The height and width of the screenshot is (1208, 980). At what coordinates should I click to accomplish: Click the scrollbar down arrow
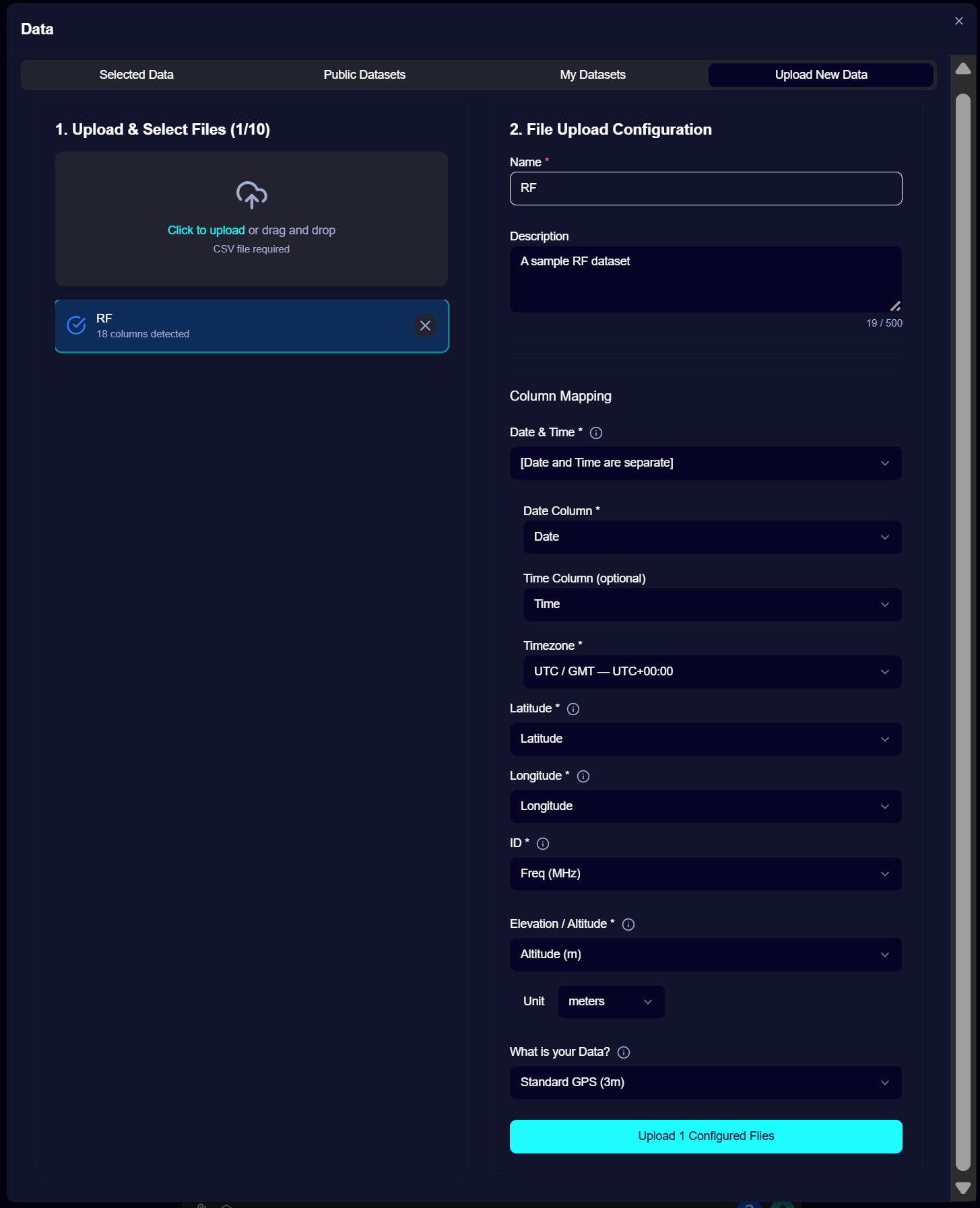coord(963,1188)
